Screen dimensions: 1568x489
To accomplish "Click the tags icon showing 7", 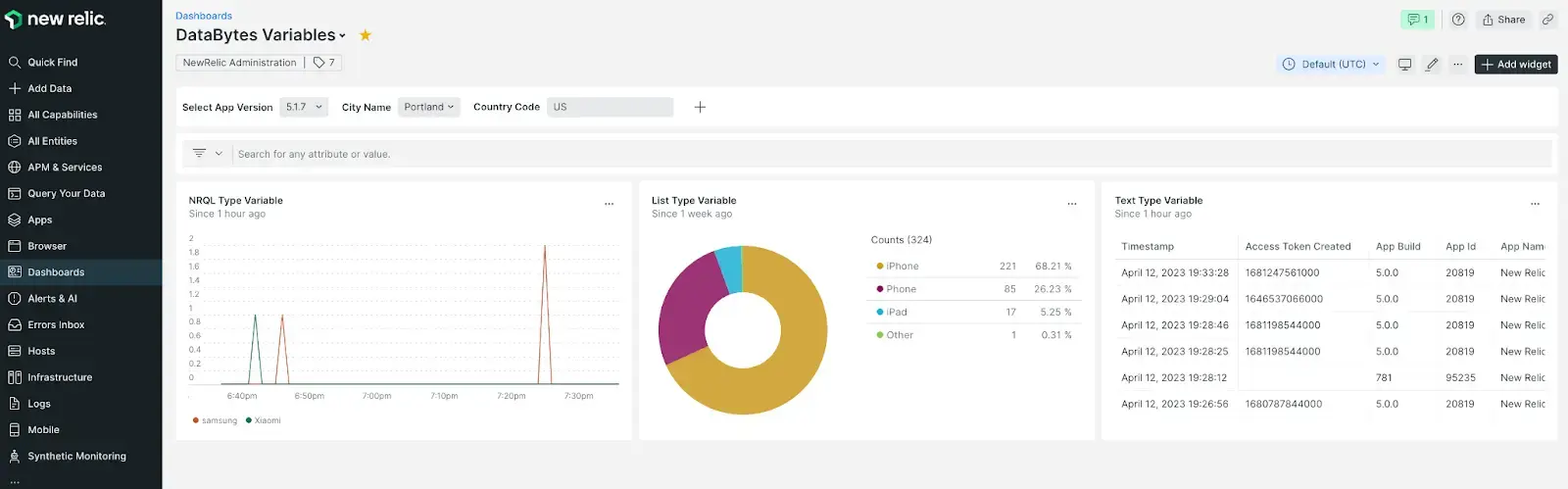I will (324, 63).
